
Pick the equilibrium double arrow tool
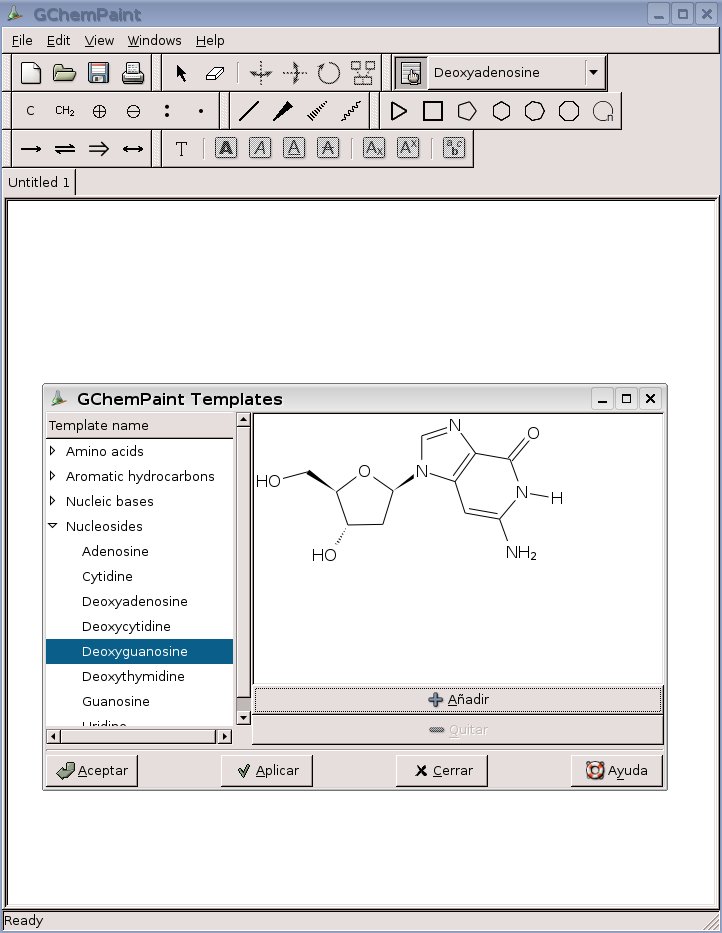[65, 149]
